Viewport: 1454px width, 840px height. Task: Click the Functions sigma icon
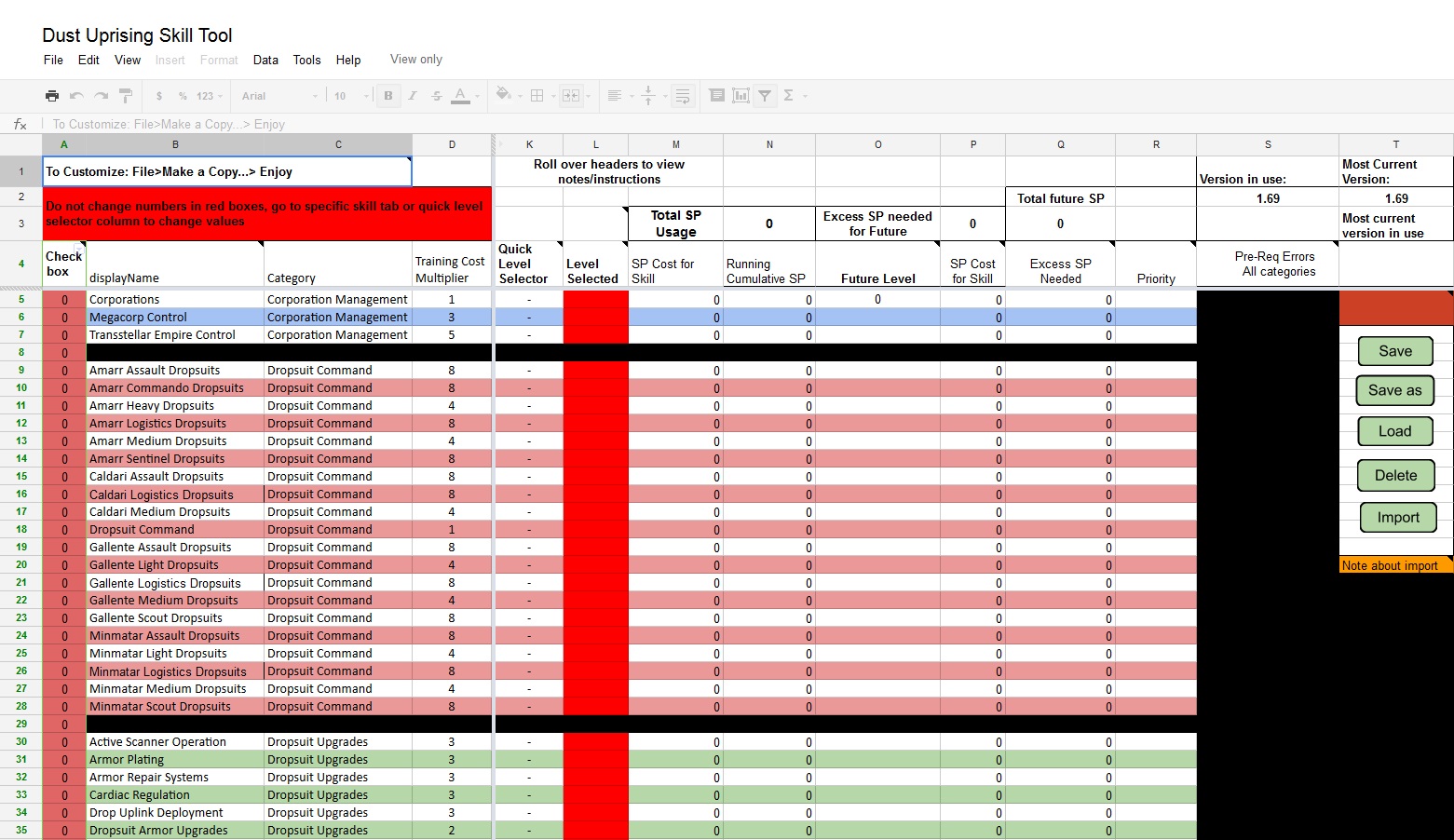789,95
